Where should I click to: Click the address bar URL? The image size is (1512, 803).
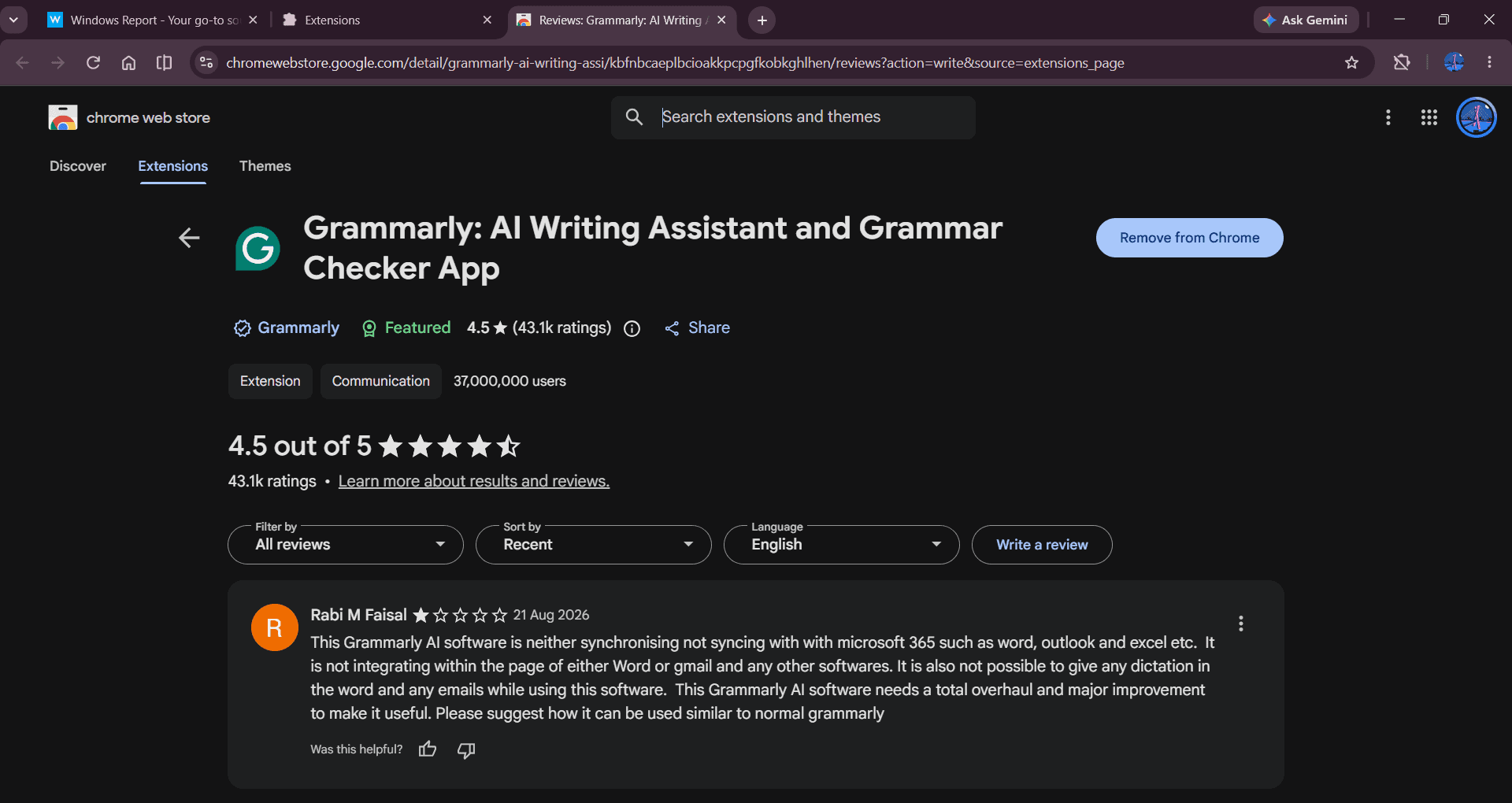pos(675,63)
